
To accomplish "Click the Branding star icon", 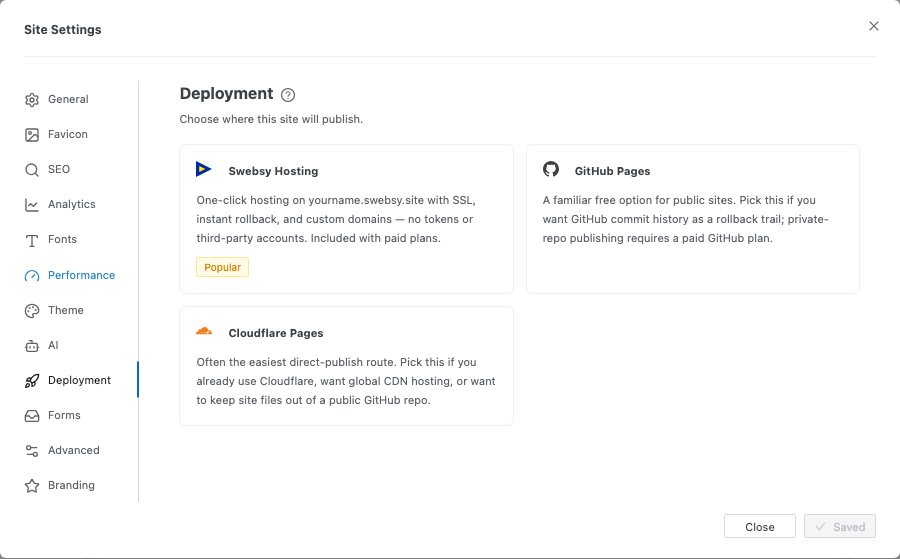I will point(32,486).
